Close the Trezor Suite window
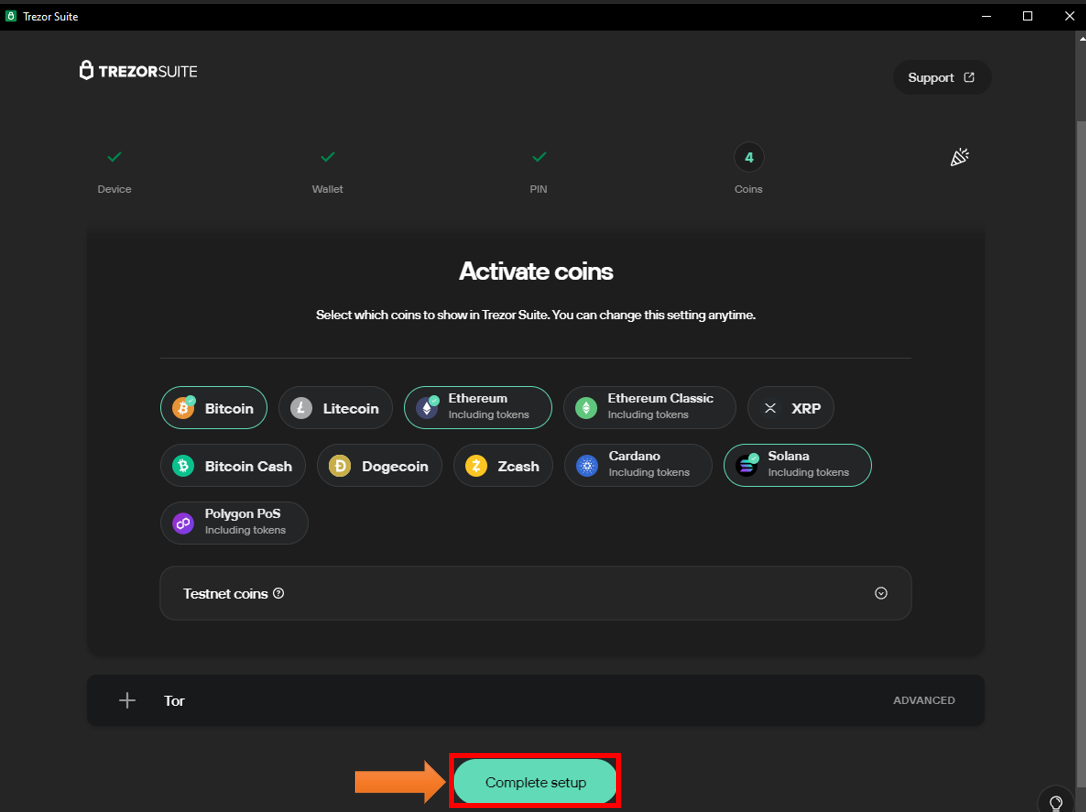Screen dimensions: 1086x812 coord(1069,16)
